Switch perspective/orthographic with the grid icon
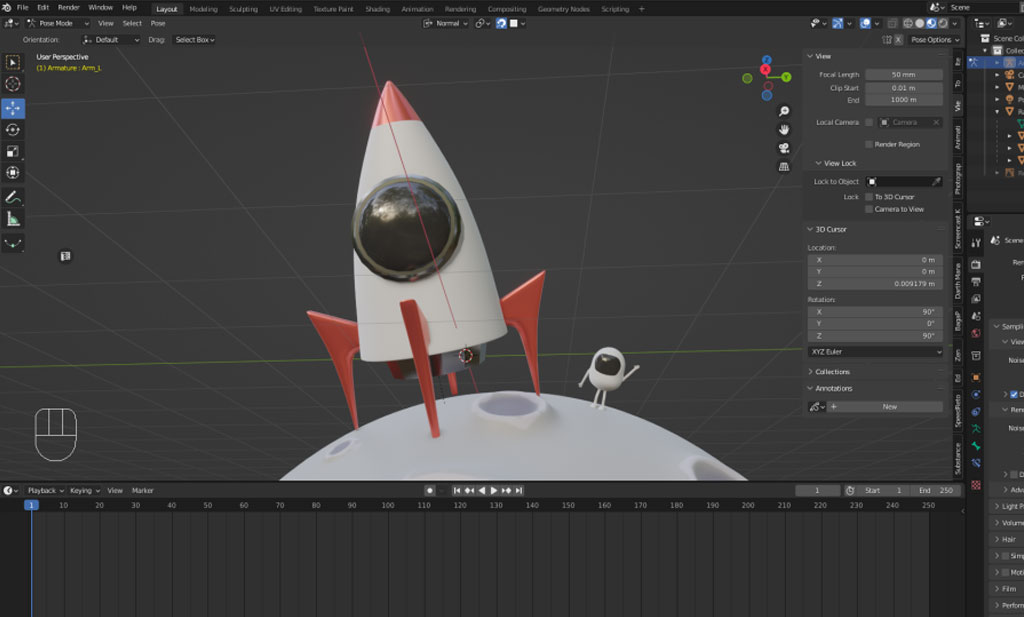This screenshot has width=1024, height=617. click(x=784, y=166)
